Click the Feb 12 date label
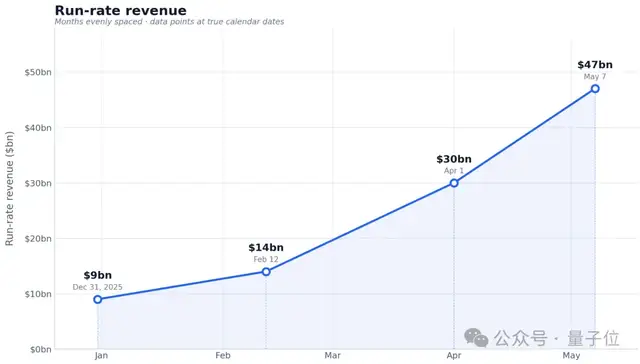The height and width of the screenshot is (364, 640). [x=266, y=259]
